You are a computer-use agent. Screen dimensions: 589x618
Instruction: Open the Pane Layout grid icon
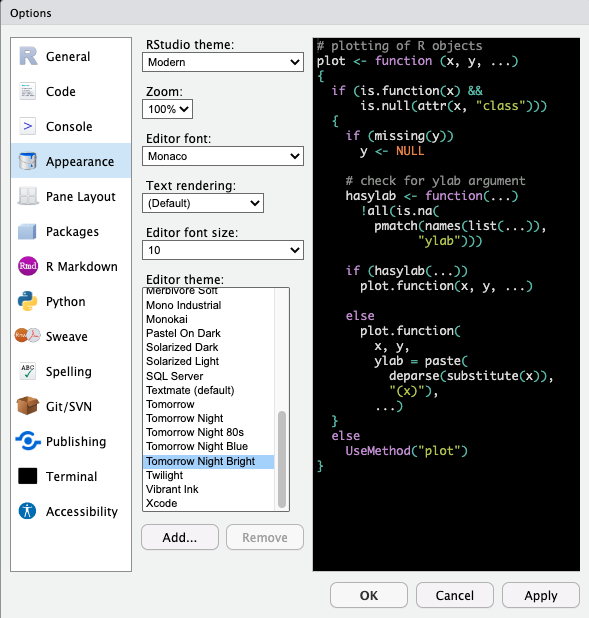click(x=28, y=196)
